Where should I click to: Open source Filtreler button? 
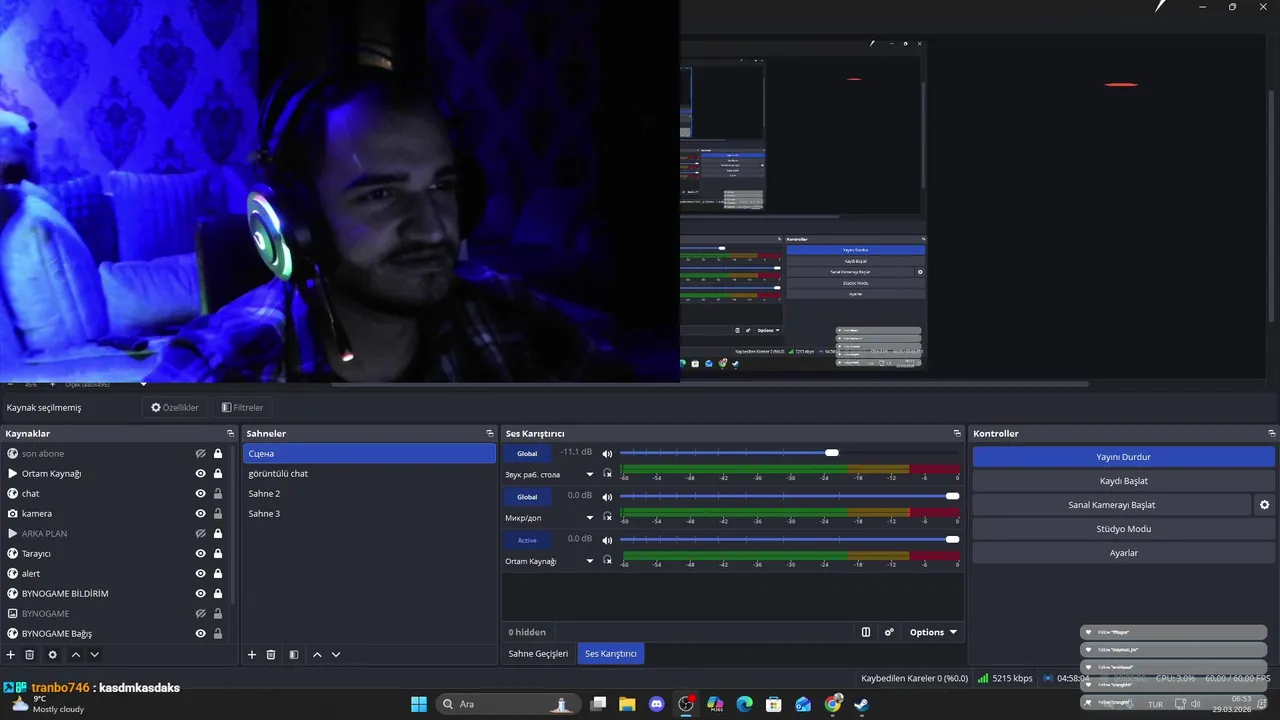pos(242,408)
